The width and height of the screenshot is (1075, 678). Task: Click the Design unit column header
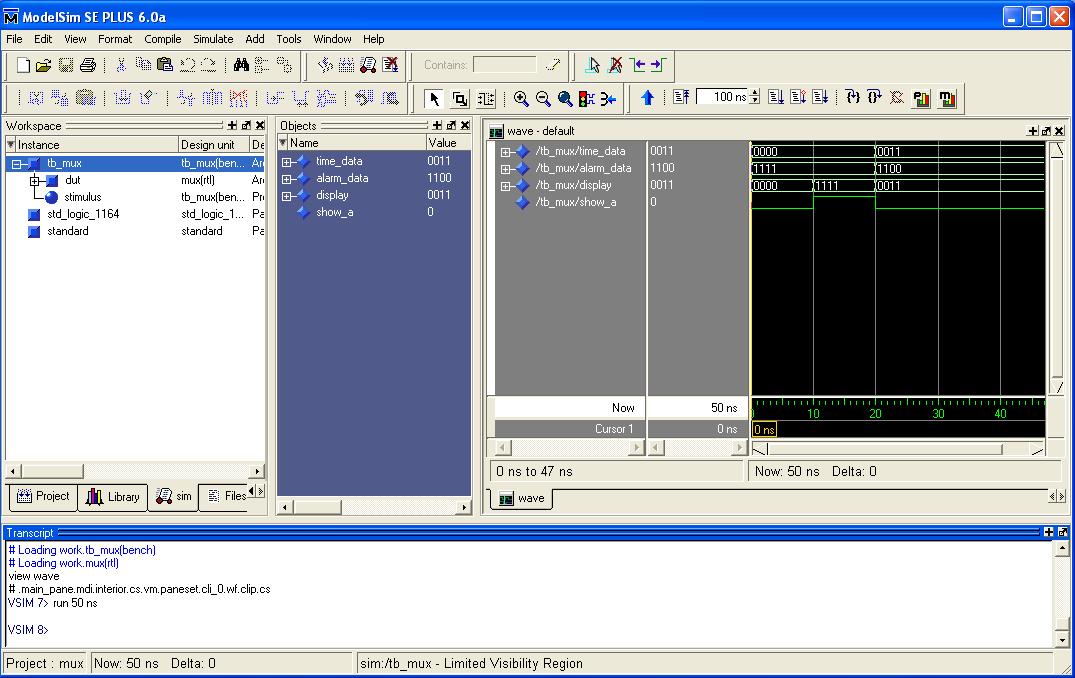coord(213,145)
